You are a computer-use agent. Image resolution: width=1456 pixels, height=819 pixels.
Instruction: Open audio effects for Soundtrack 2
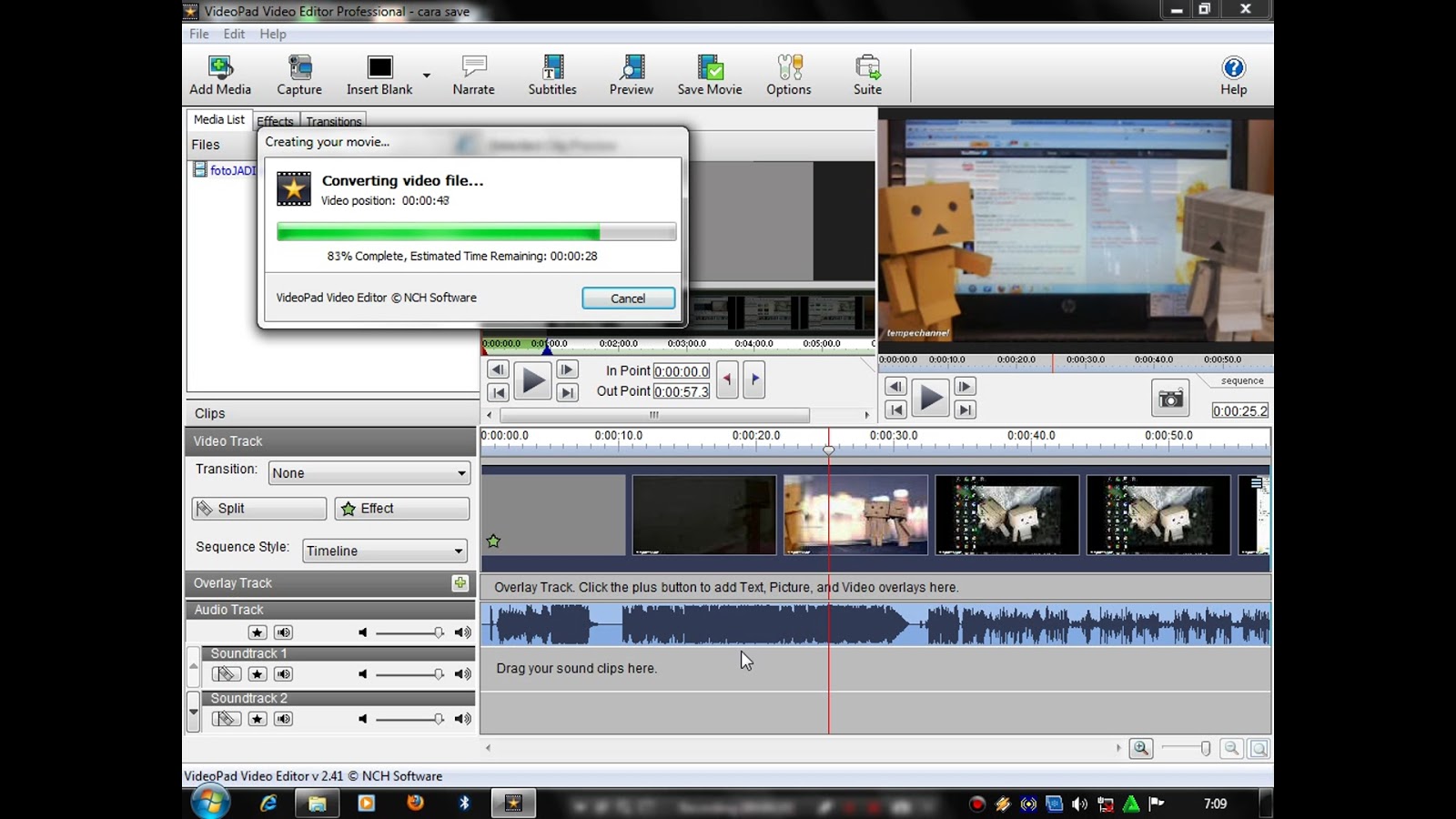(x=258, y=719)
